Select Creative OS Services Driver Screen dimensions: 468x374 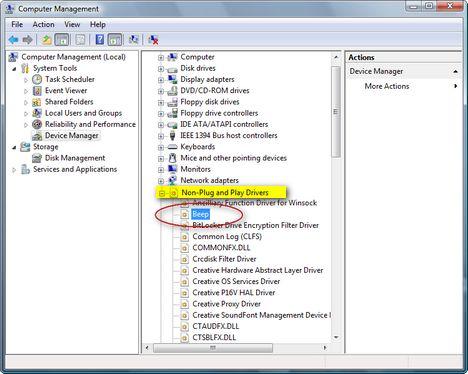[x=236, y=282]
